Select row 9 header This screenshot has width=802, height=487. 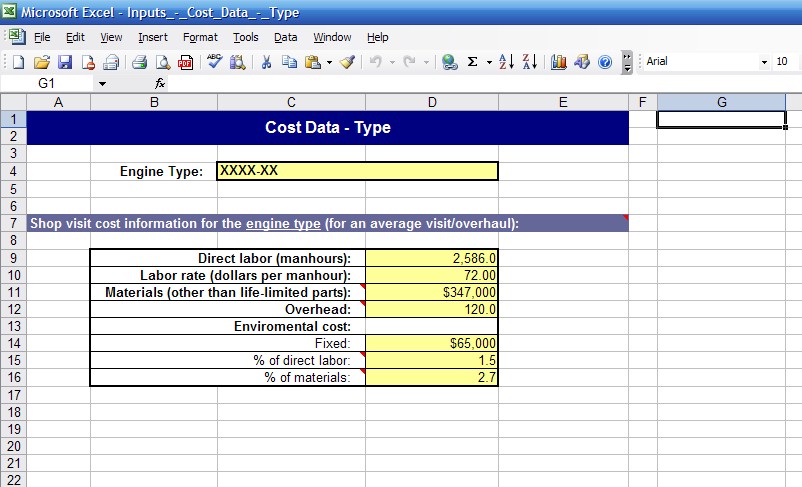click(13, 257)
